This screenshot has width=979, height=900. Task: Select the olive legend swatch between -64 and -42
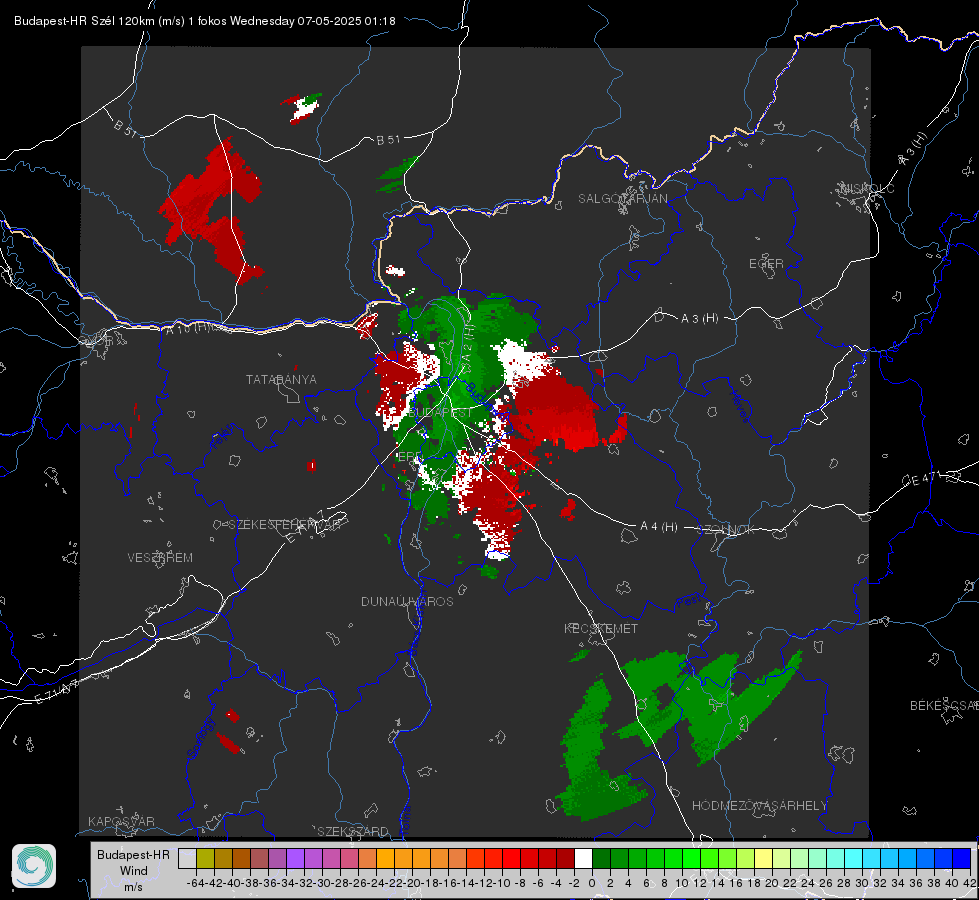[x=205, y=858]
